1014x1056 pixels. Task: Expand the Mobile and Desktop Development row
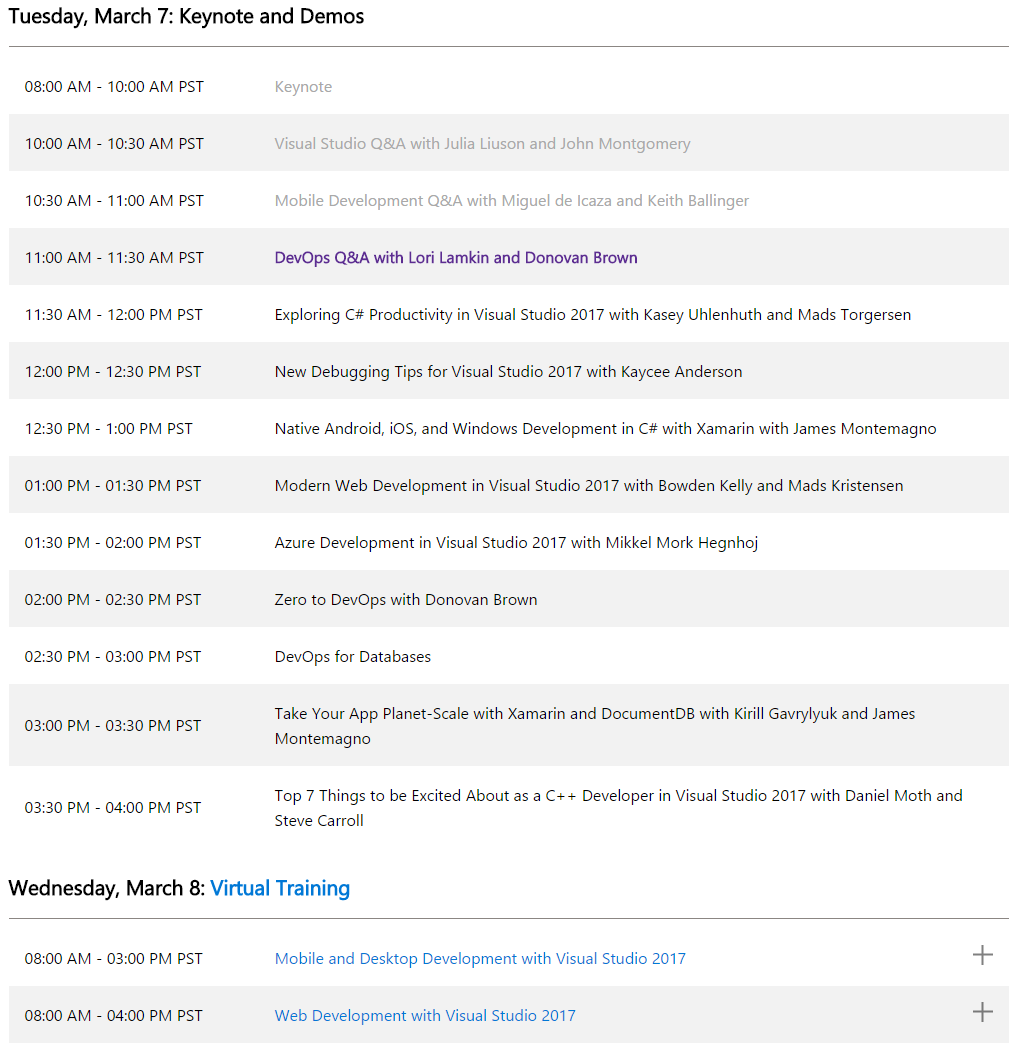(982, 955)
